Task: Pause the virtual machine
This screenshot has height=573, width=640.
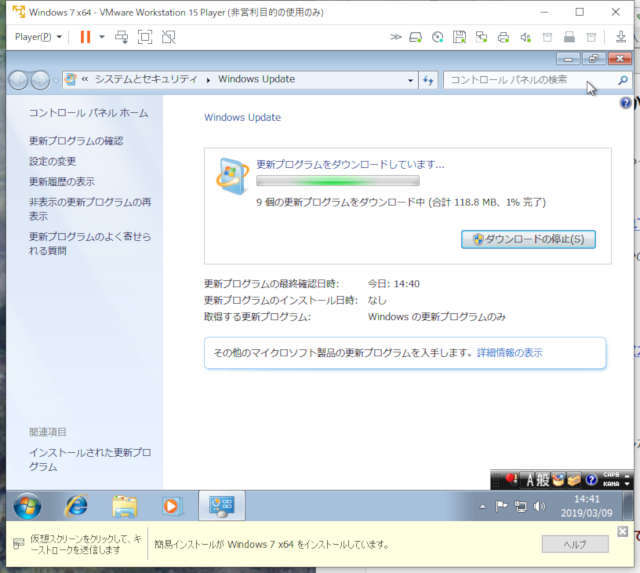Action: click(85, 37)
